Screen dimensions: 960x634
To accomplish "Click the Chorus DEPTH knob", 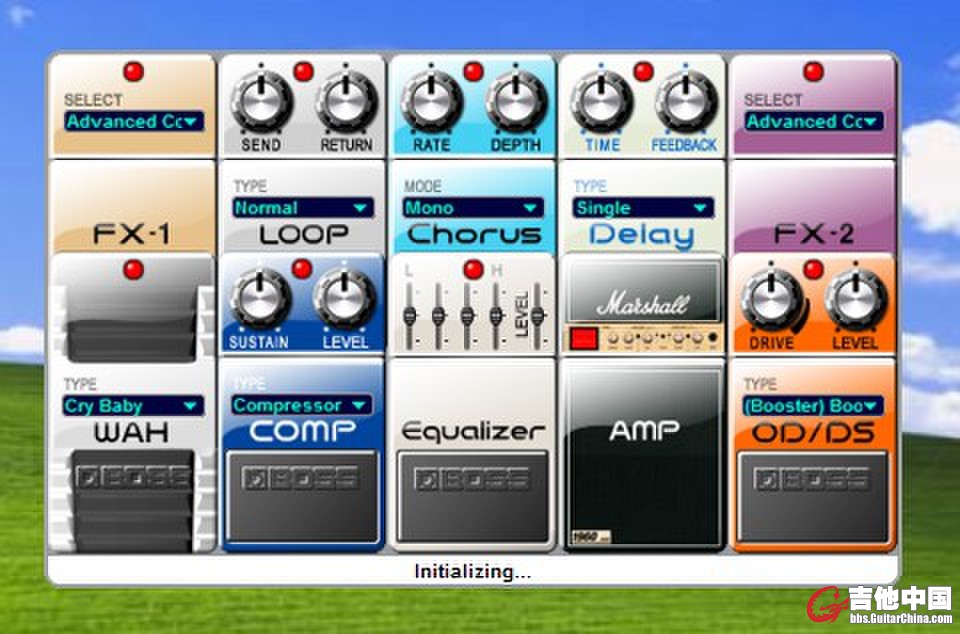I will [x=516, y=101].
